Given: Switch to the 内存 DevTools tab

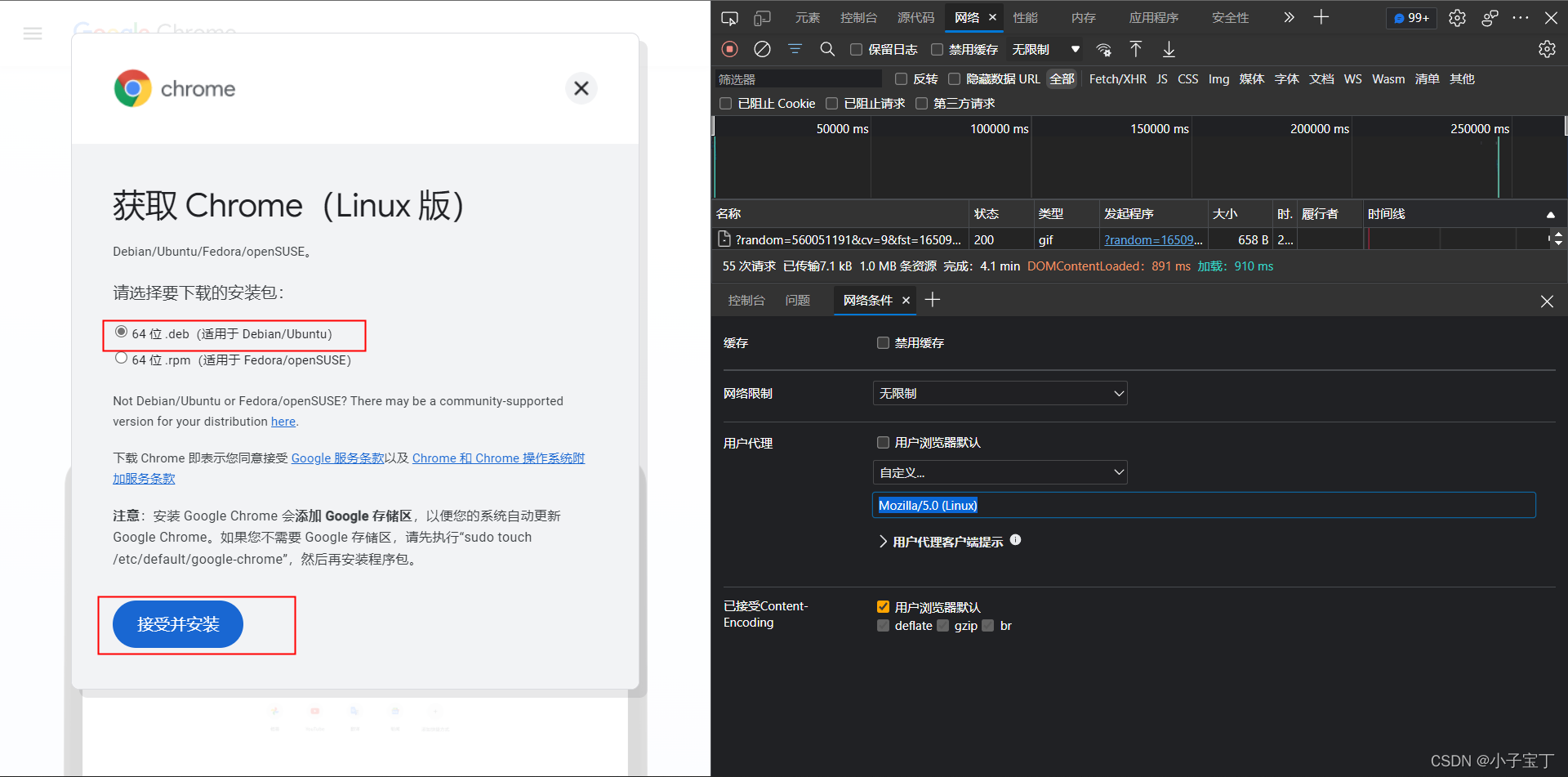Looking at the screenshot, I should (x=1084, y=18).
